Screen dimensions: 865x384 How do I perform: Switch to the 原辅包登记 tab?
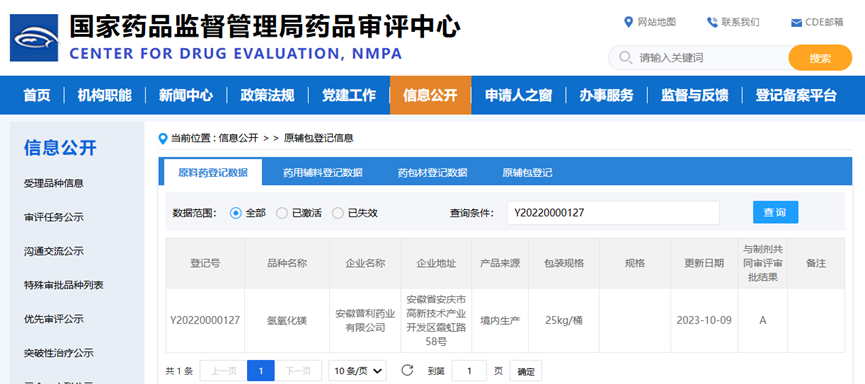click(x=527, y=173)
